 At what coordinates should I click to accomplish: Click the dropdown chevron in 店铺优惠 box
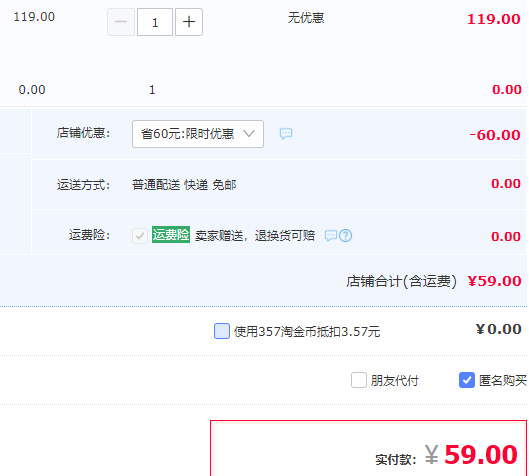tap(249, 134)
